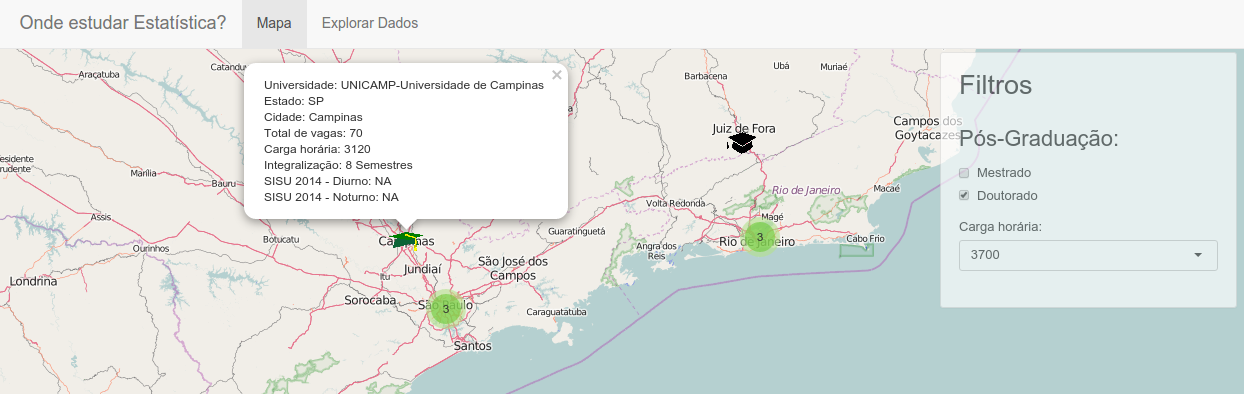Open the São Paulo cluster of 3

pos(446,309)
